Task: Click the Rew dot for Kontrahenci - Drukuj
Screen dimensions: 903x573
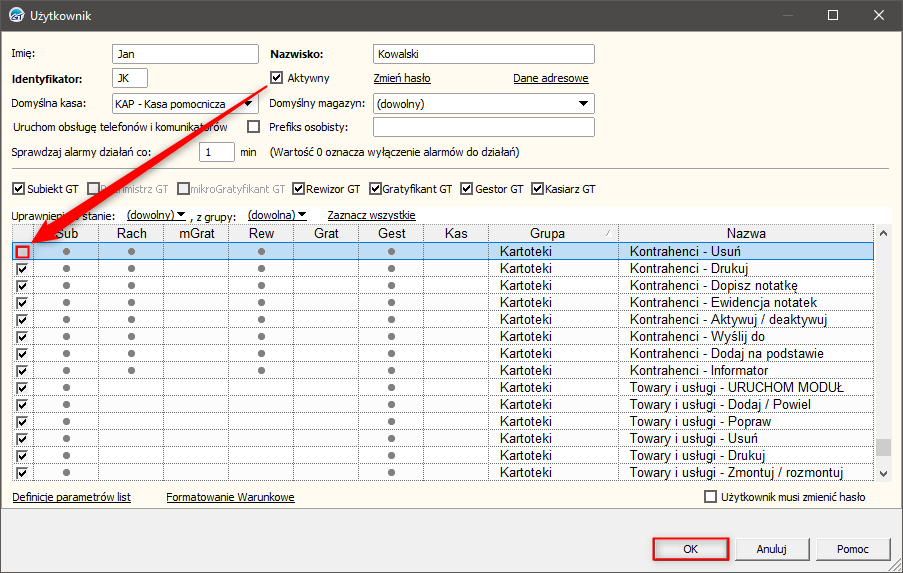Action: pos(261,269)
